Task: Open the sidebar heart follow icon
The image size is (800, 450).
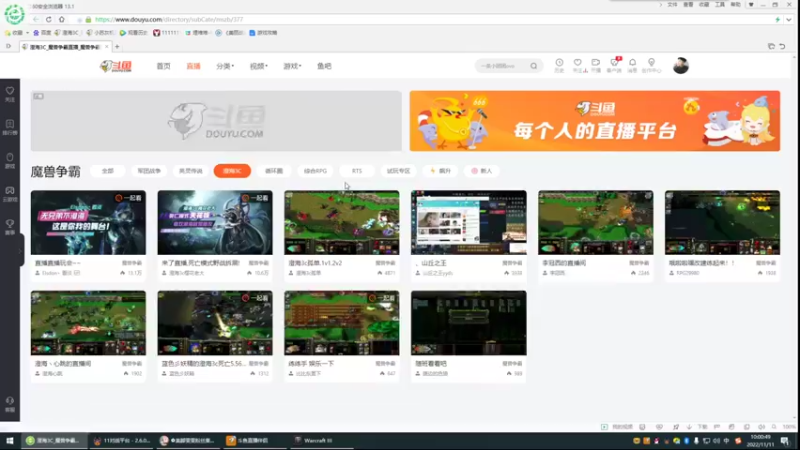Action: tap(10, 94)
